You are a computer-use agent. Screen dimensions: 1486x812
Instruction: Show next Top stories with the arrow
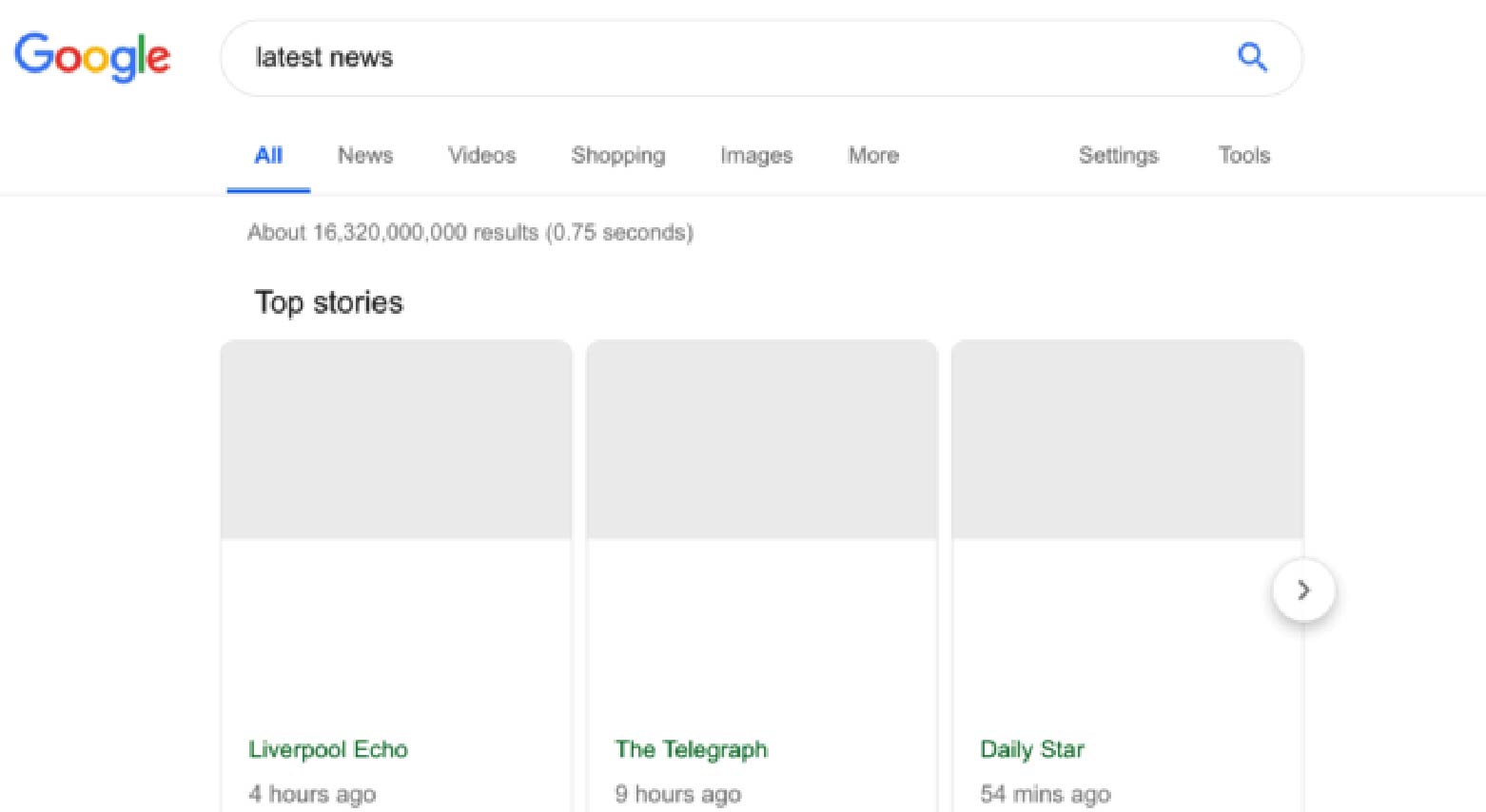1304,590
